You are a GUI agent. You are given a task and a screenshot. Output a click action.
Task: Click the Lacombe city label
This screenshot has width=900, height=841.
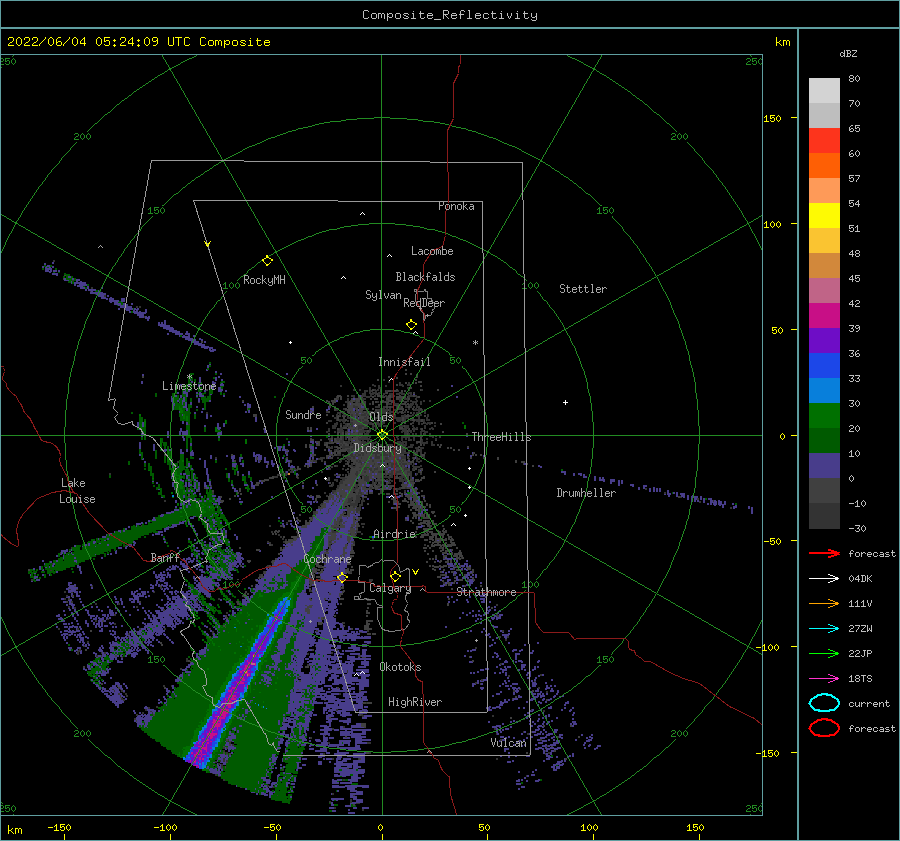[432, 251]
